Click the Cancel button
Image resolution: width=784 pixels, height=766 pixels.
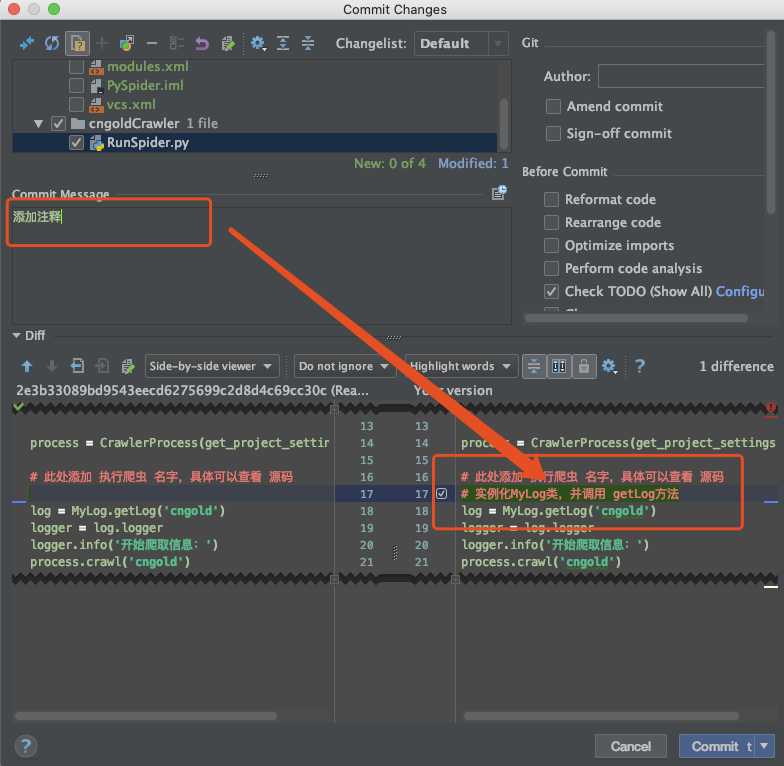tap(630, 746)
